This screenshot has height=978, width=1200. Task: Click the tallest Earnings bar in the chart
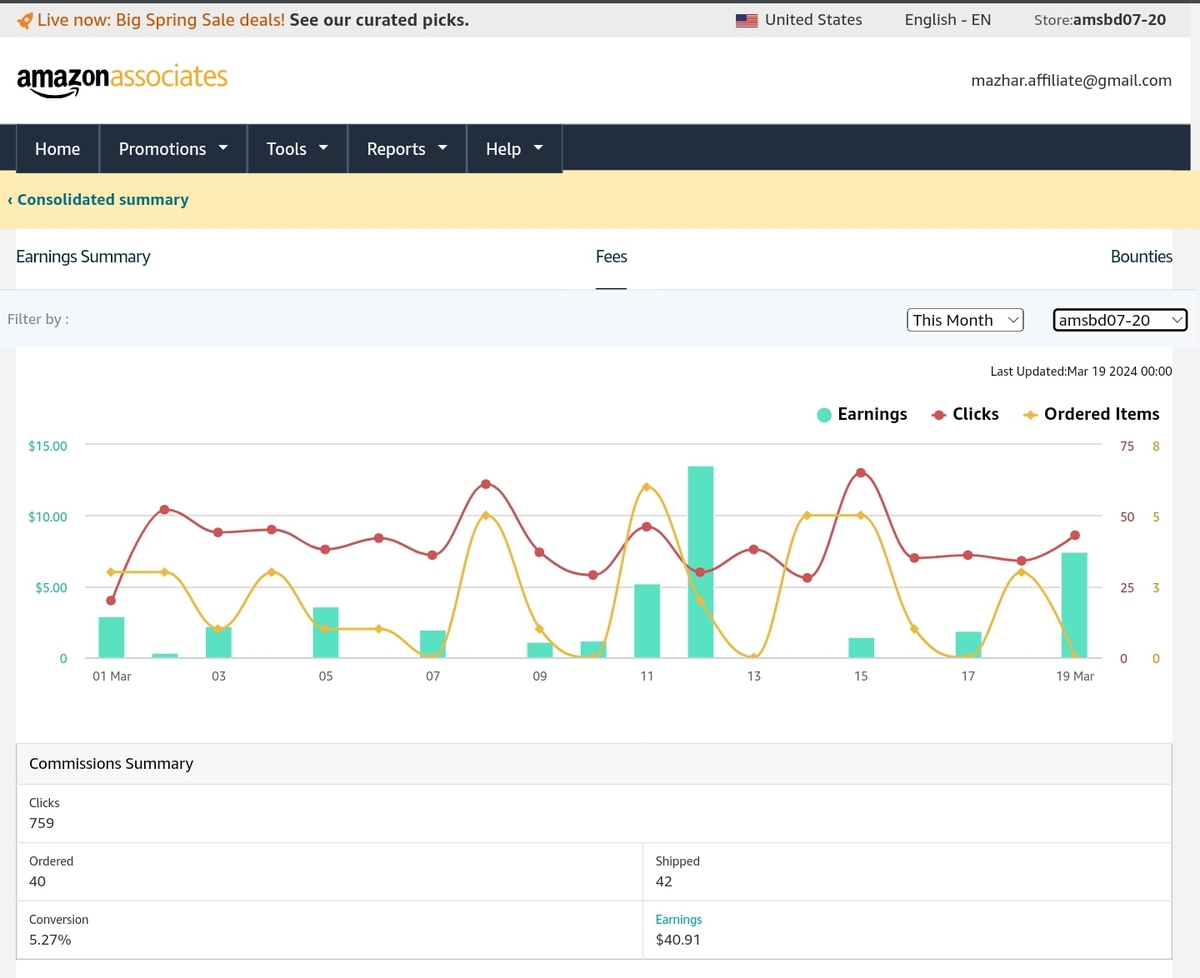pyautogui.click(x=700, y=562)
